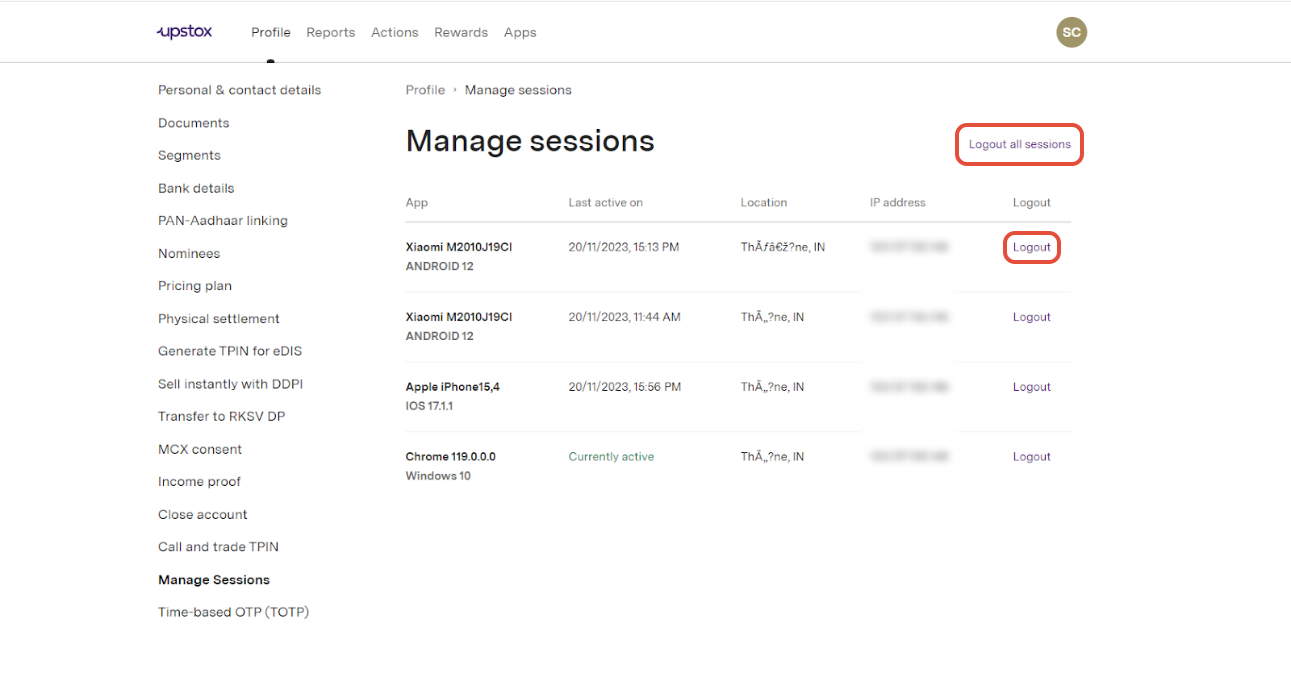
Task: Click the Upstox logo
Action: coord(185,32)
